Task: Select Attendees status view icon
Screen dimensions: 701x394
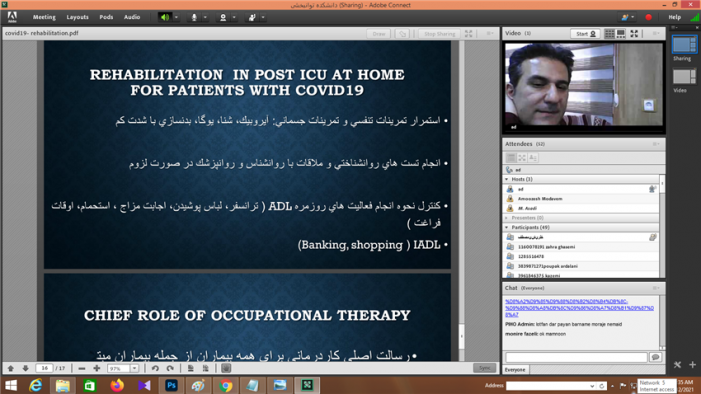Action: 532,157
